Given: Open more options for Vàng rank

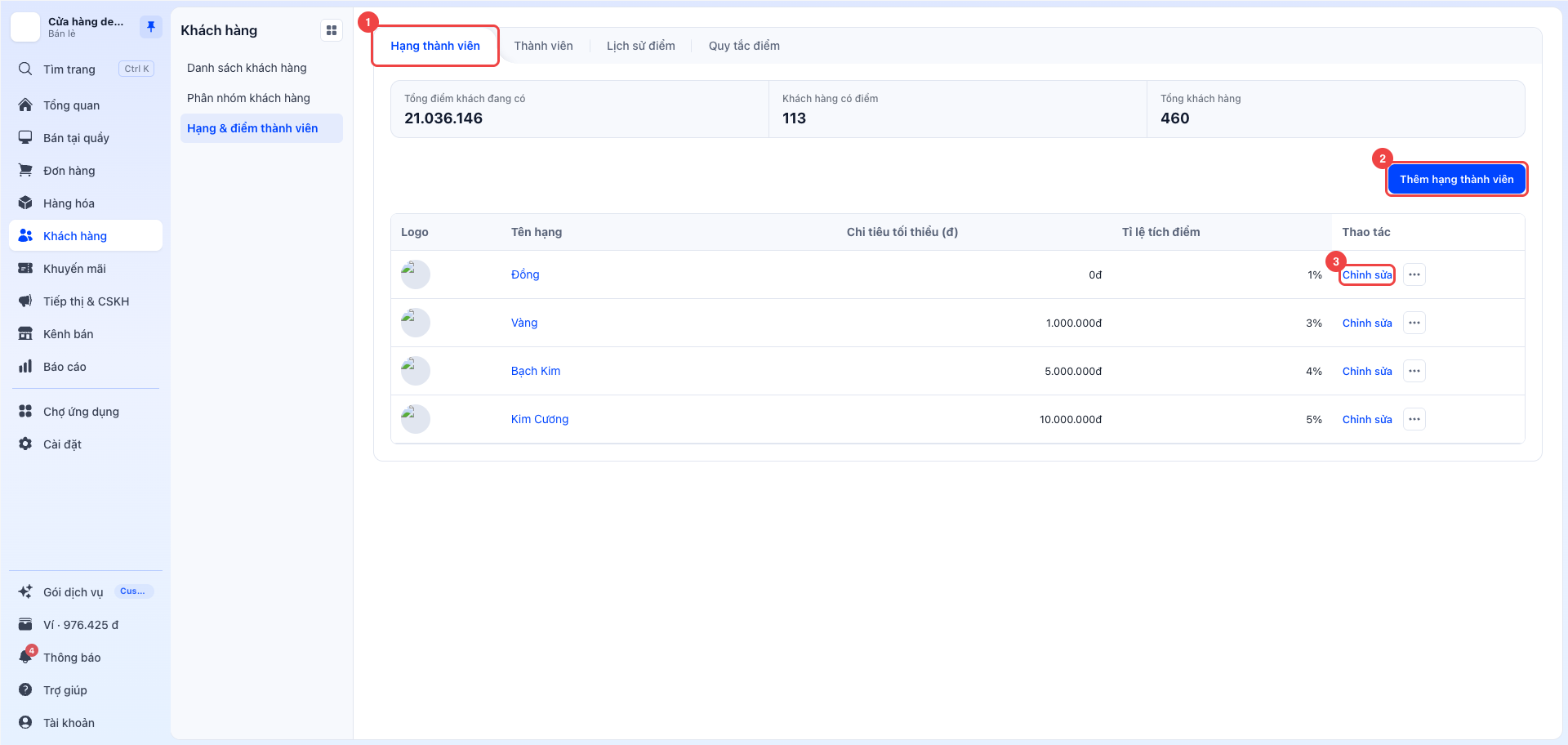Looking at the screenshot, I should pos(1414,323).
